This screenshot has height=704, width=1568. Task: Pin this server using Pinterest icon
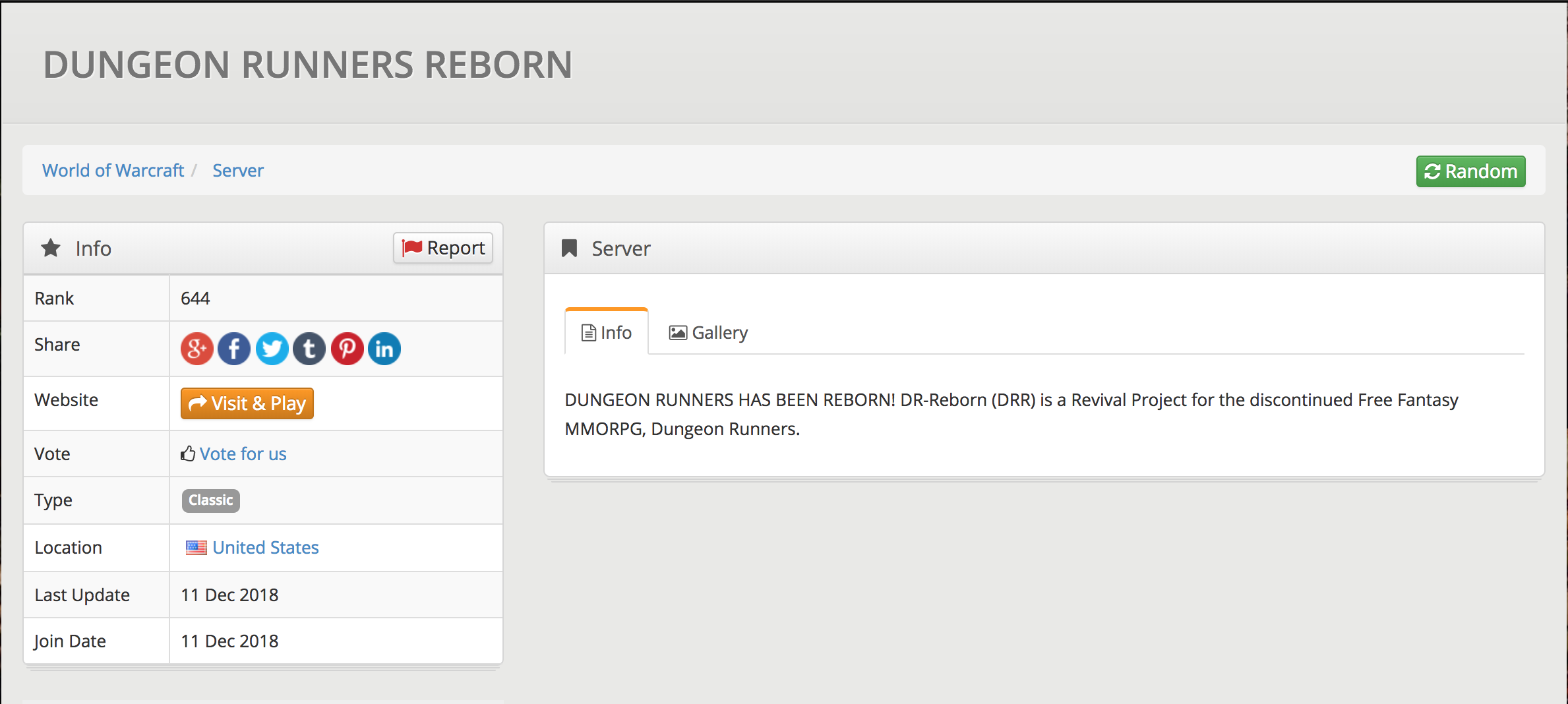347,349
